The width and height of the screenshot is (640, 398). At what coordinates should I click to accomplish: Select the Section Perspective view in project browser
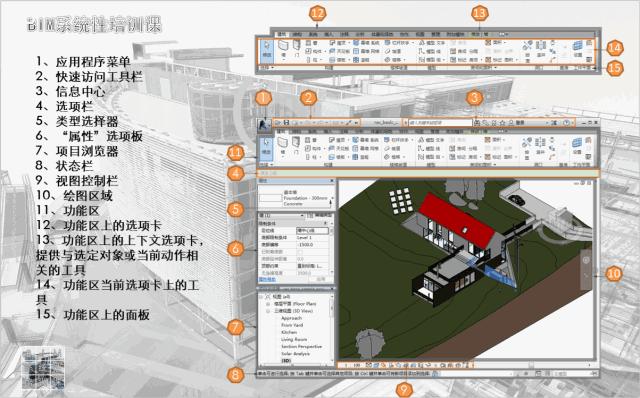[x=302, y=347]
